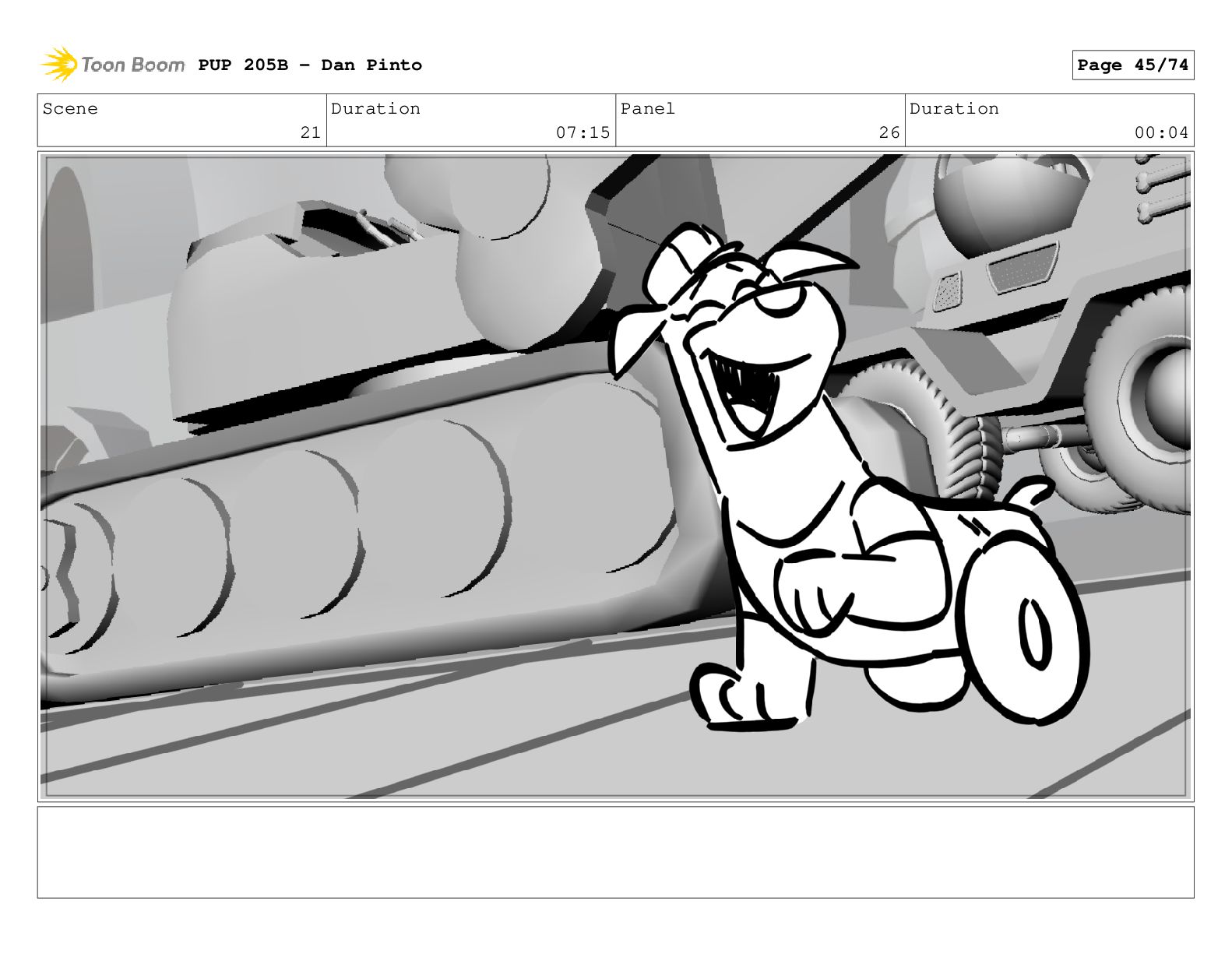
Task: Select panel number value '26'
Action: tap(889, 133)
